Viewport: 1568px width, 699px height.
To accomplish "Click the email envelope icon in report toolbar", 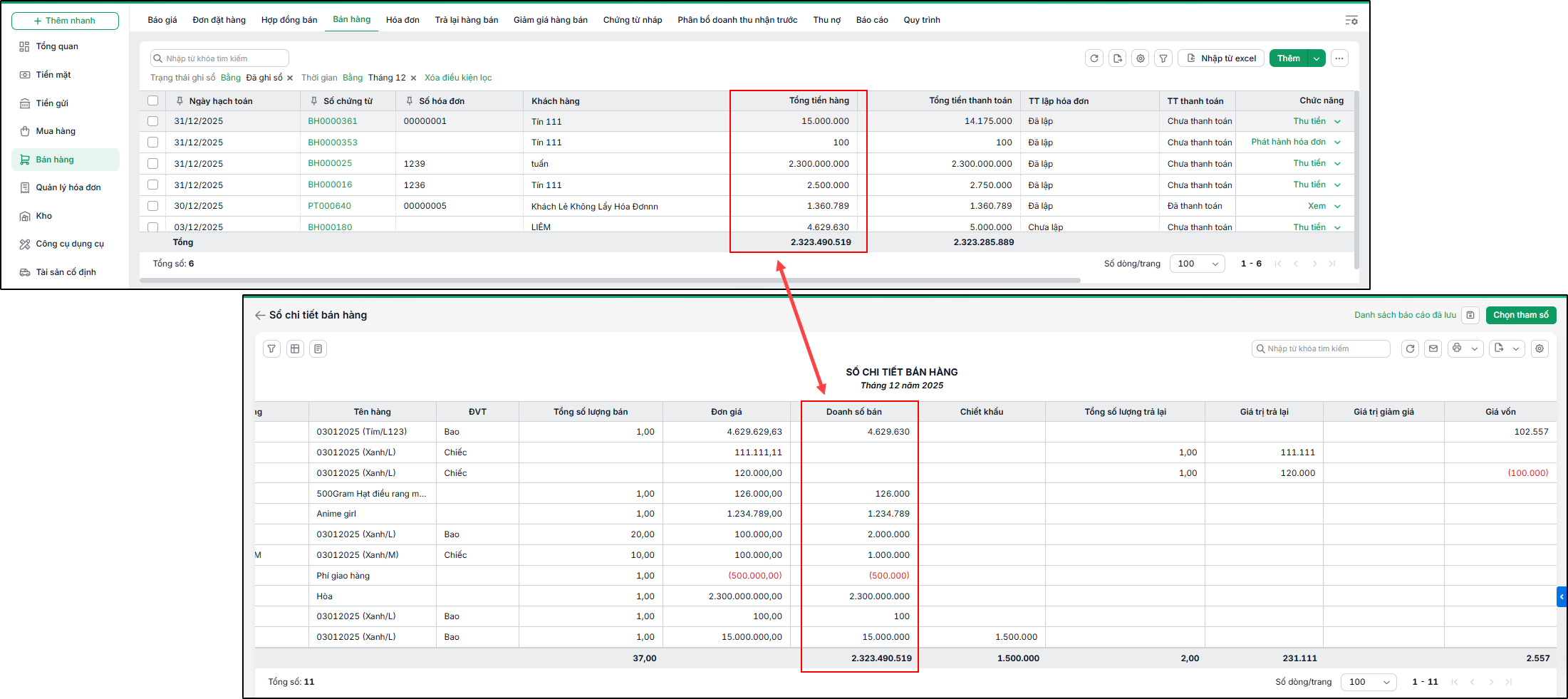I will pyautogui.click(x=1433, y=348).
